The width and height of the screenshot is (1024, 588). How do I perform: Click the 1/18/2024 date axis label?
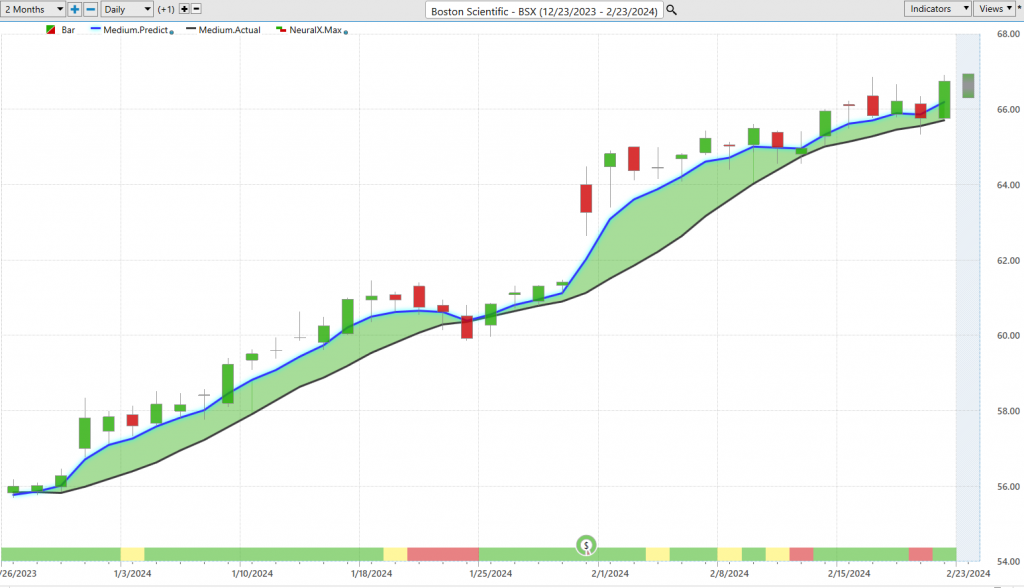372,574
